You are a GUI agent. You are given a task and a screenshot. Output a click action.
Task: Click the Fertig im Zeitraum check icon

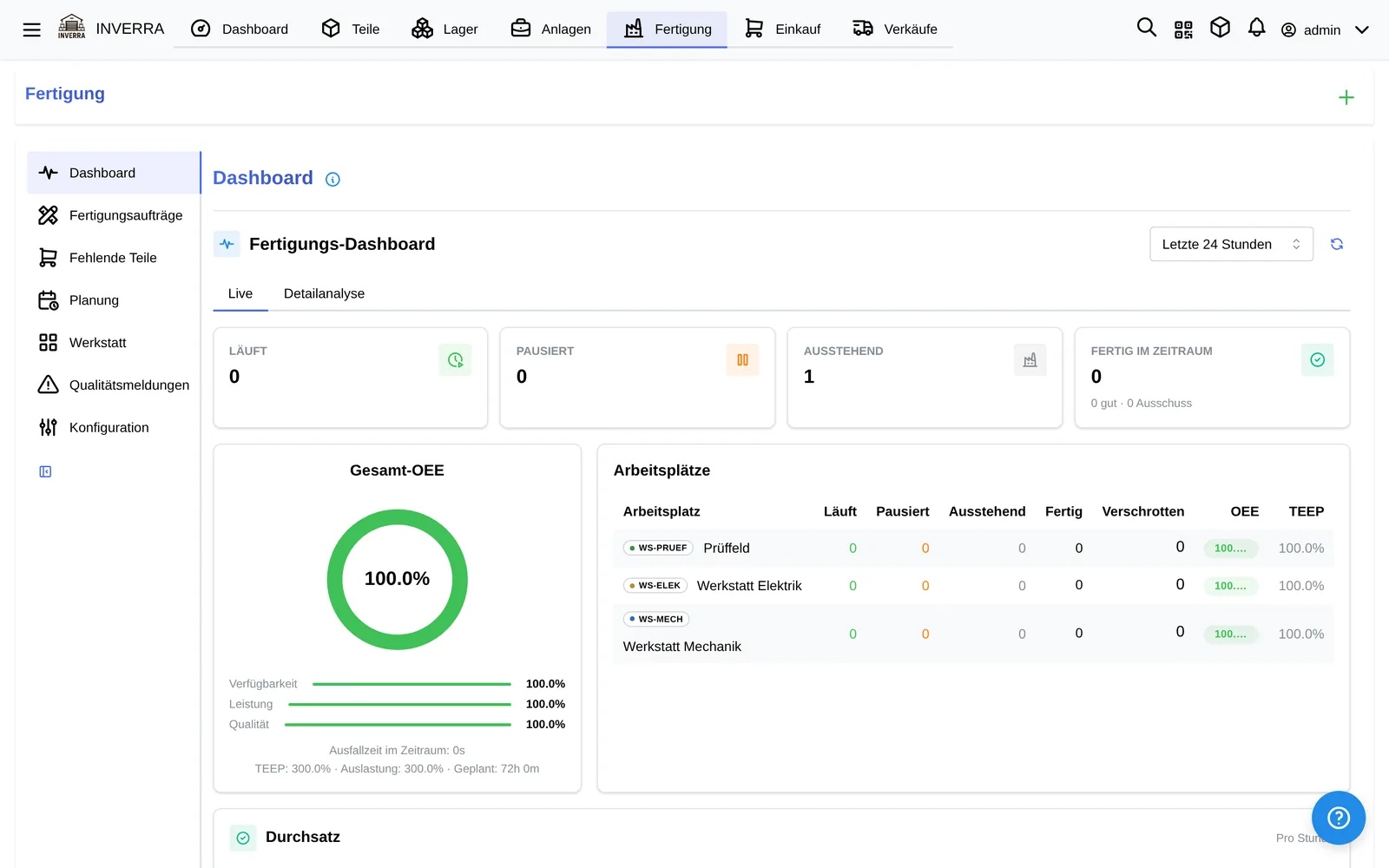pos(1317,359)
